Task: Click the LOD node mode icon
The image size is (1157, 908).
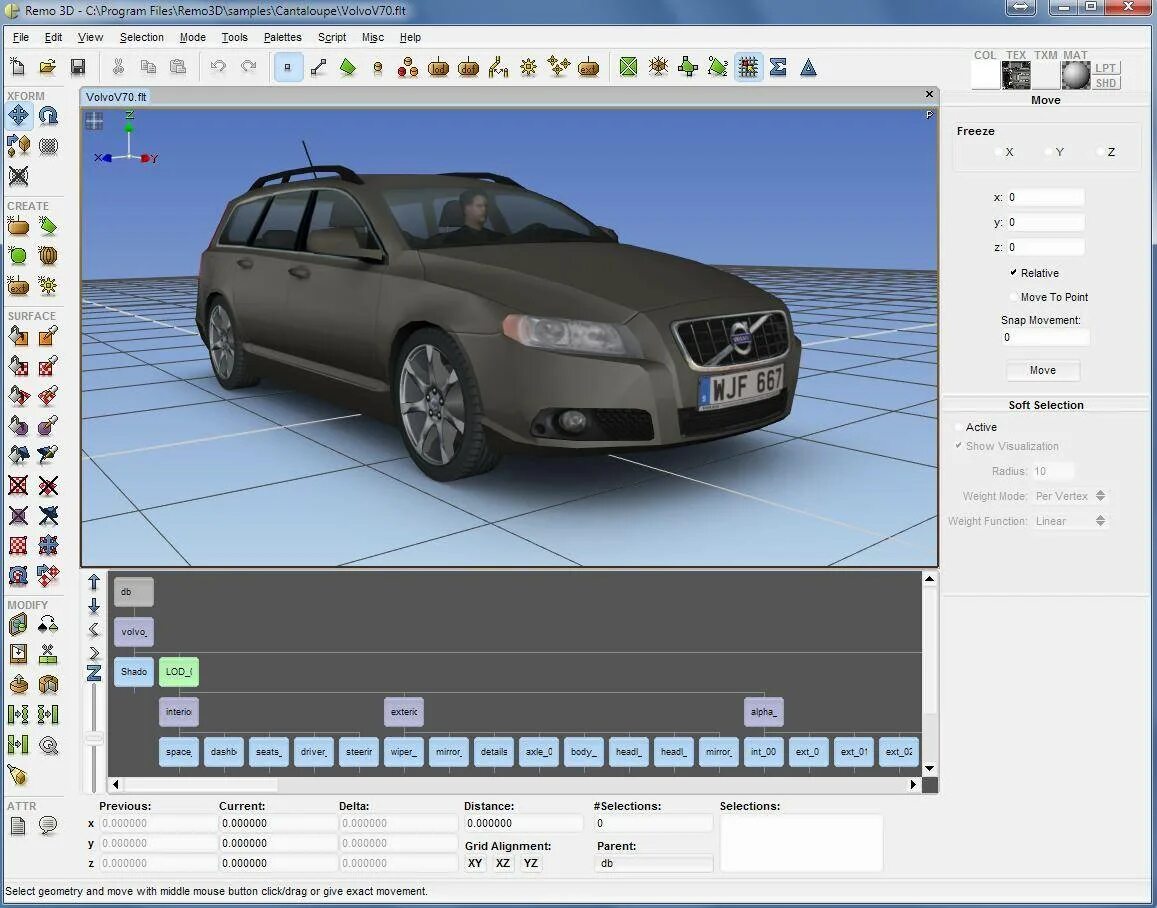Action: pos(438,67)
